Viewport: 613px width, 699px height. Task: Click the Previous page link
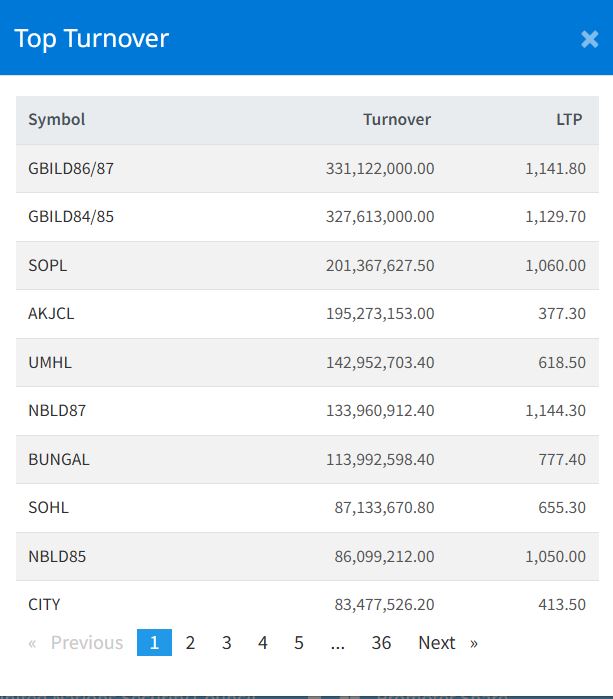76,642
